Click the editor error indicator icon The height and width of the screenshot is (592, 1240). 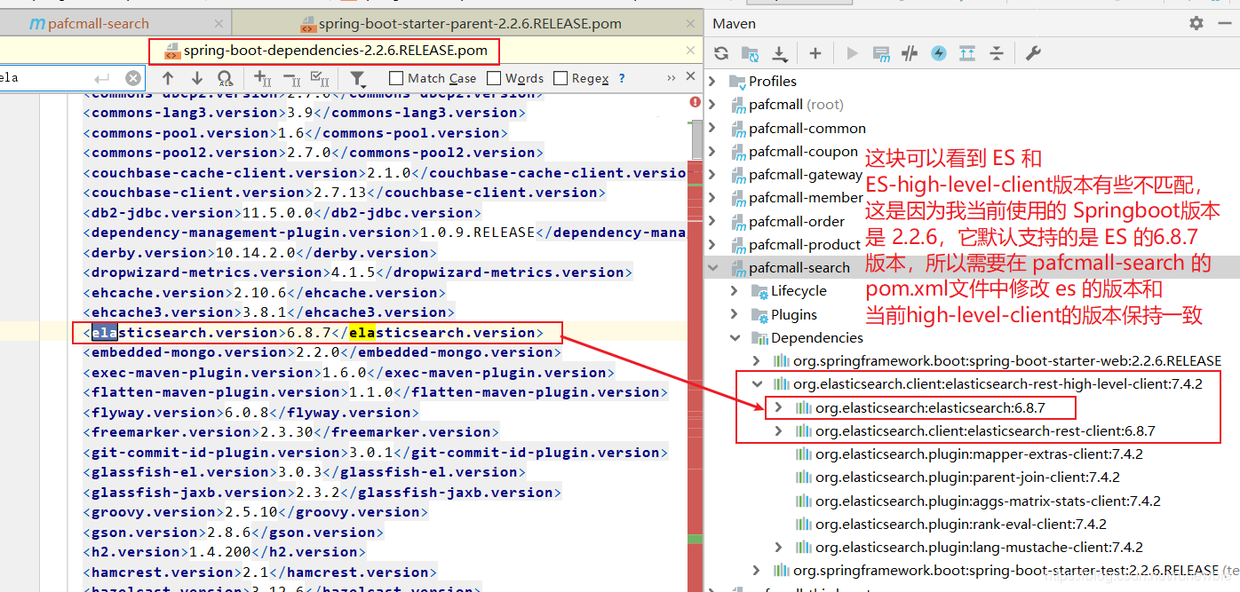[695, 102]
